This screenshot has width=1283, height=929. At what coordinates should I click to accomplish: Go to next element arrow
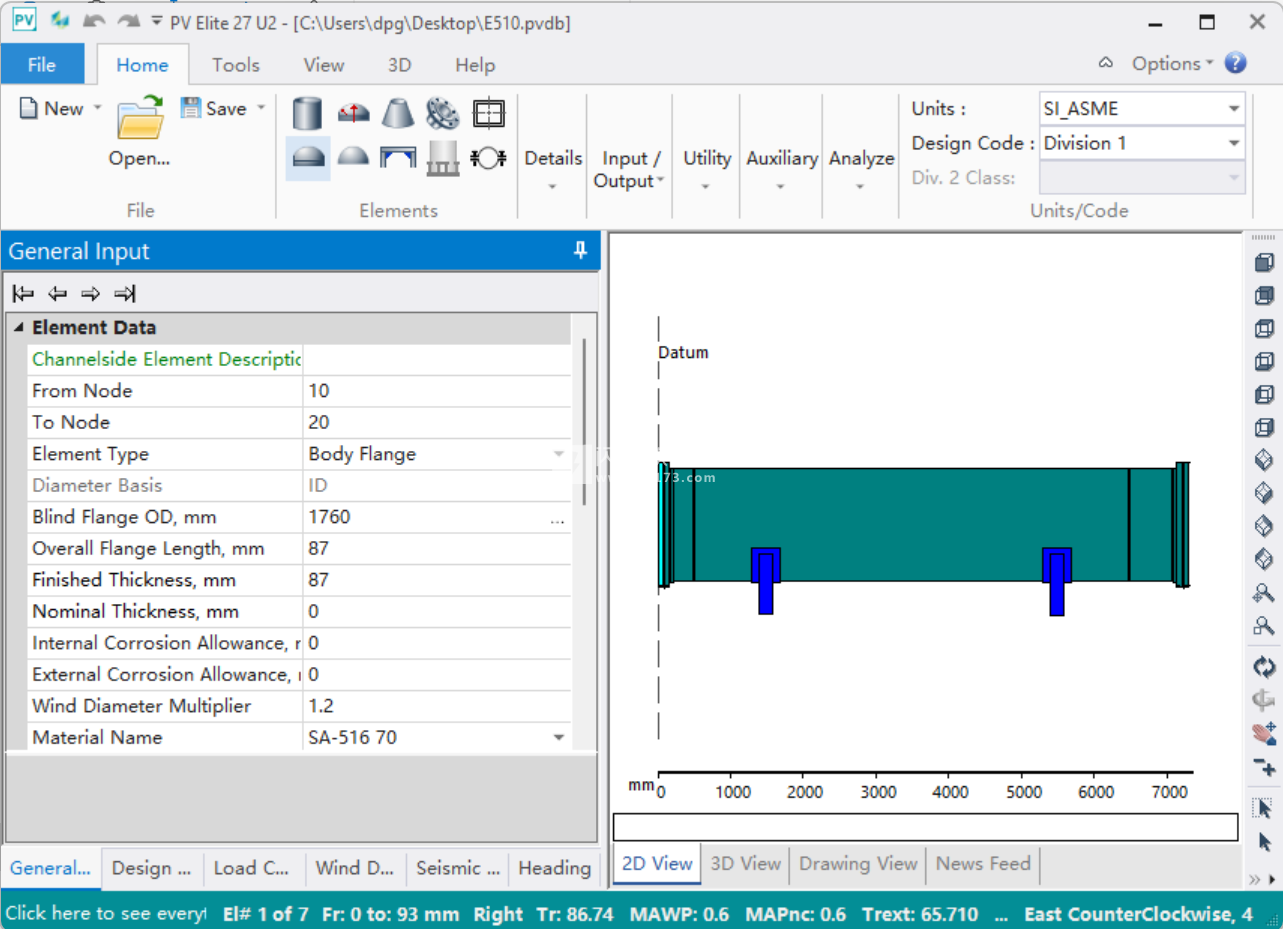91,293
